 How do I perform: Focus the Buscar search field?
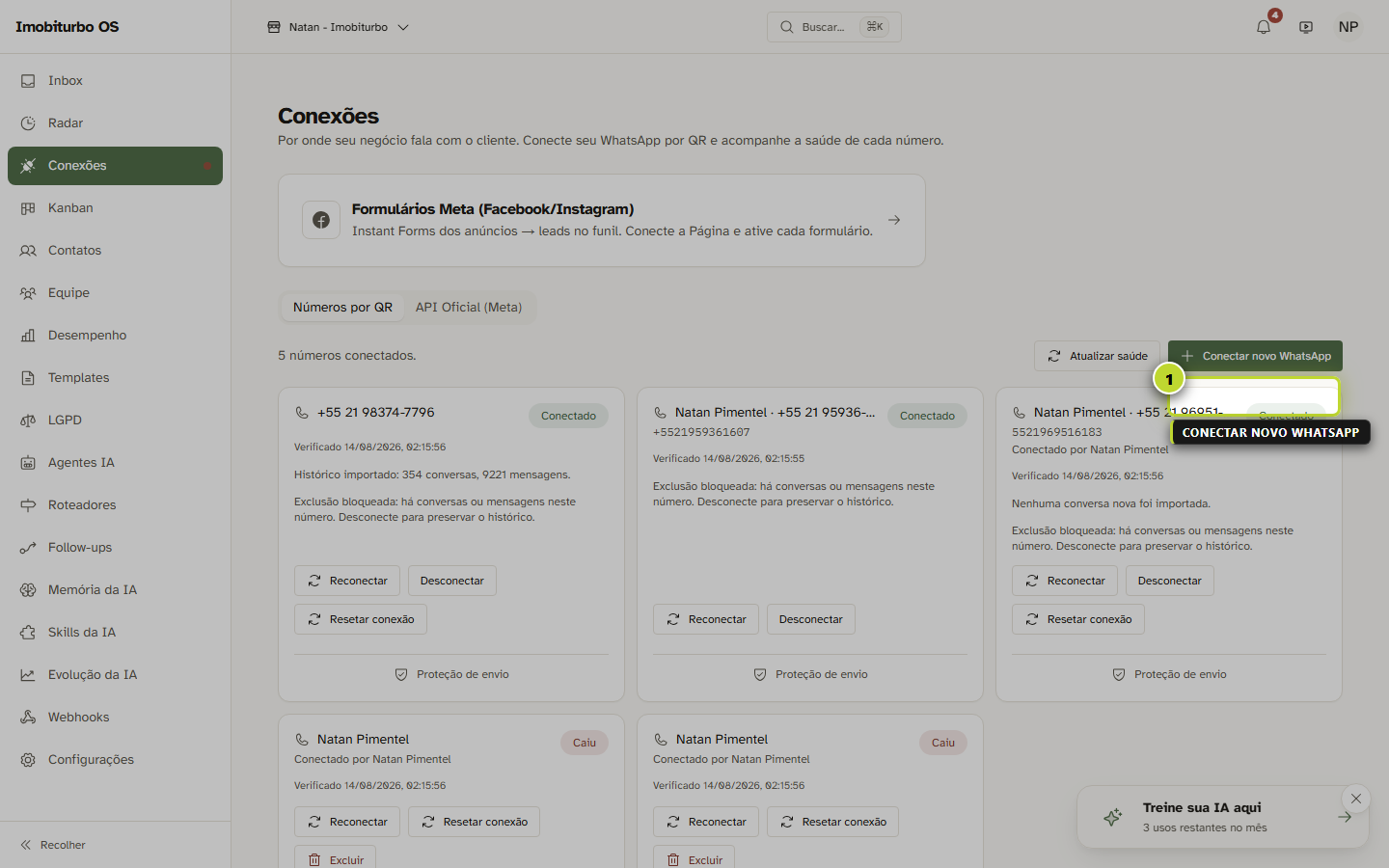point(834,27)
